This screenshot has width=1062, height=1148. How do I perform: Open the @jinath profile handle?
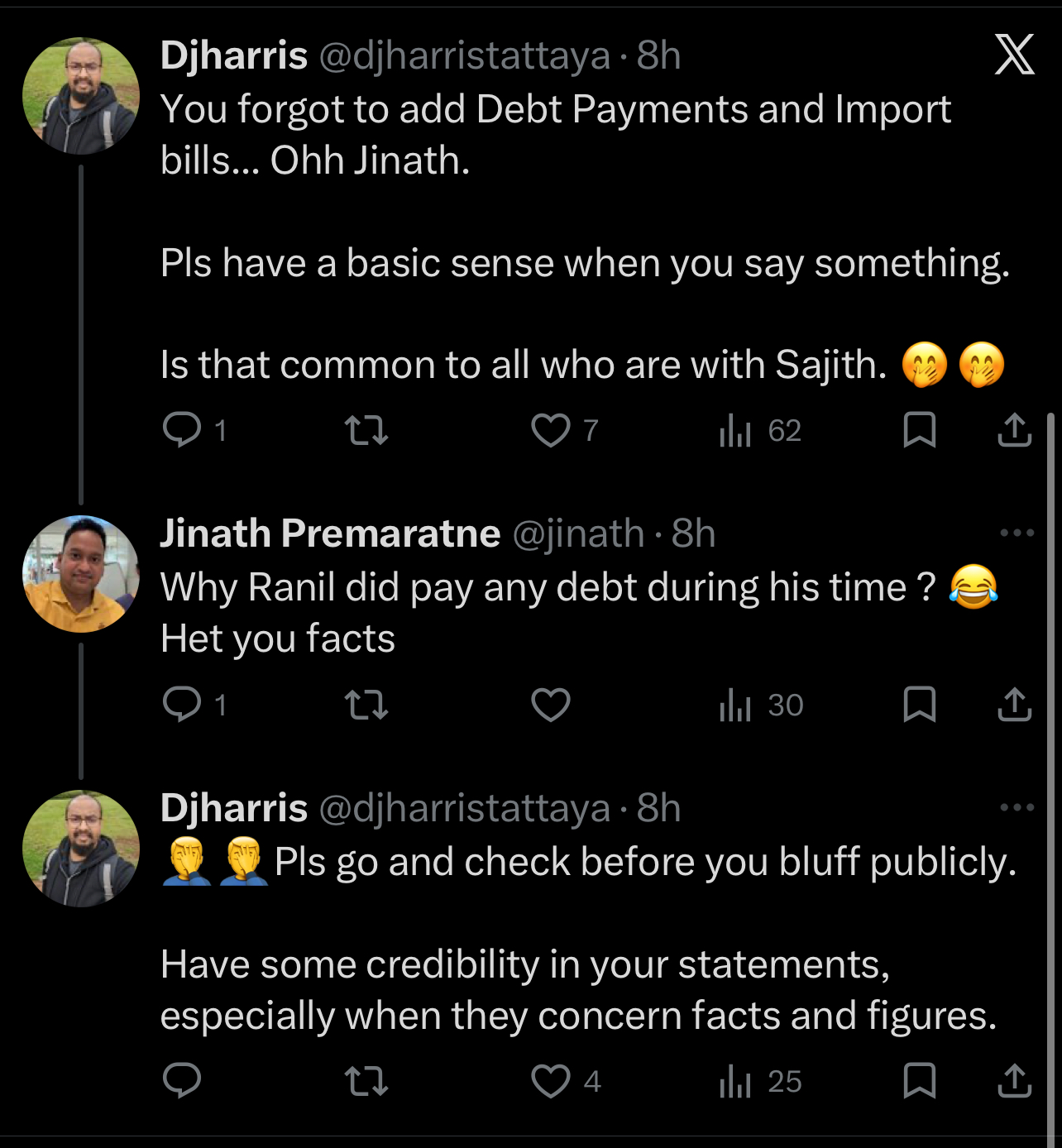578,534
